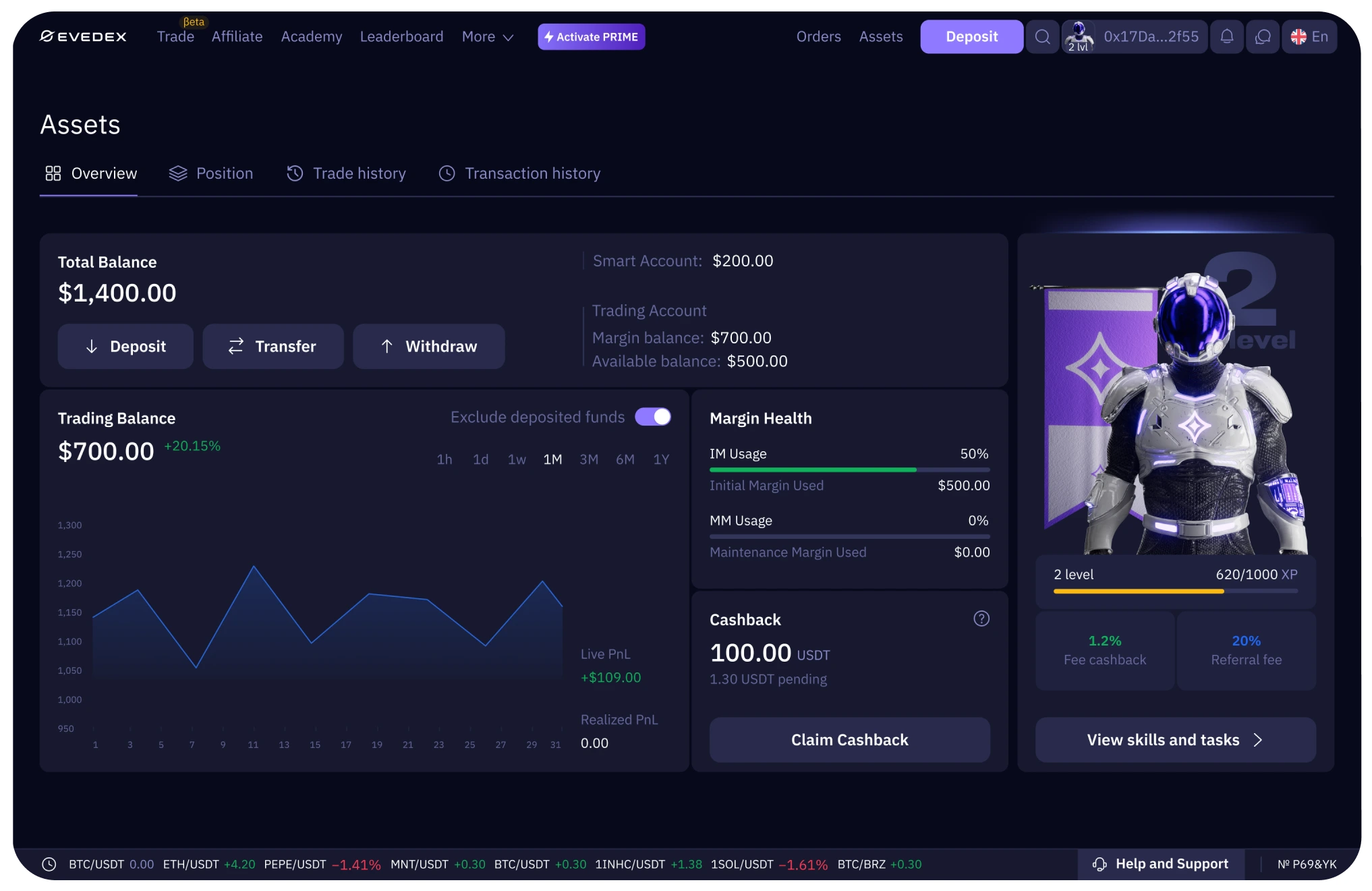This screenshot has width=1372, height=891.
Task: Click the Transfer button
Action: [273, 346]
